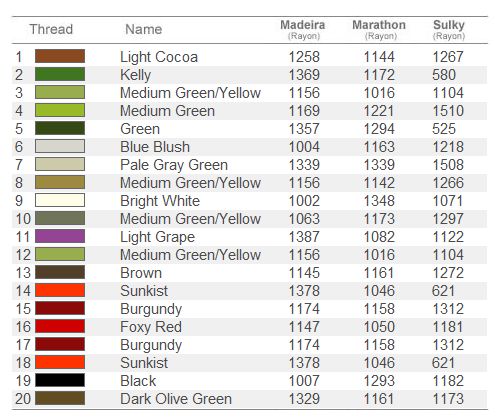Image resolution: width=500 pixels, height=420 pixels.
Task: Click the Black thread color swatch
Action: coord(60,380)
